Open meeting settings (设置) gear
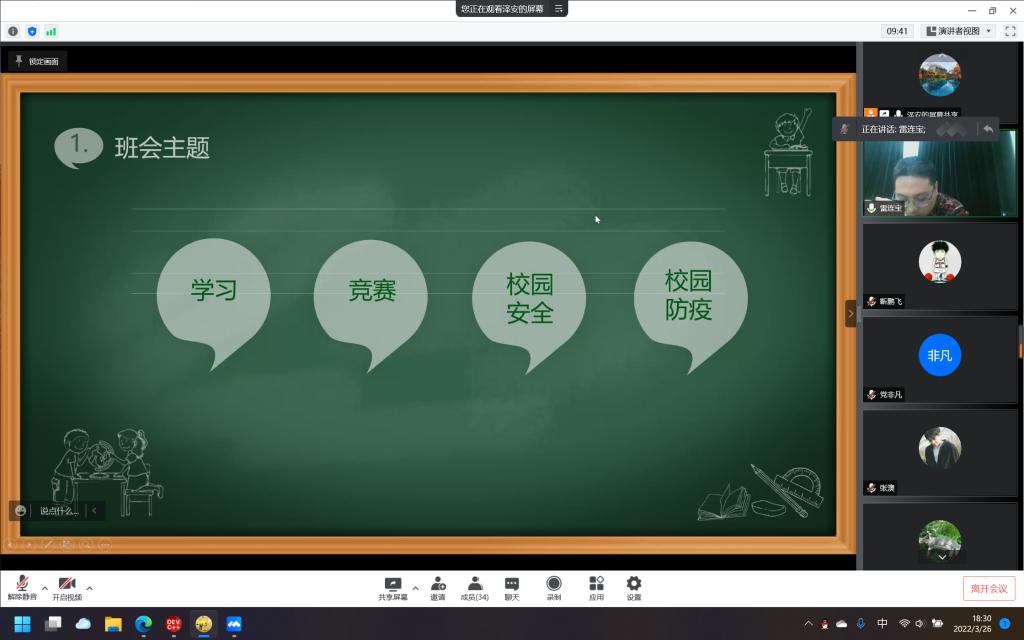This screenshot has width=1024, height=640. tap(633, 584)
